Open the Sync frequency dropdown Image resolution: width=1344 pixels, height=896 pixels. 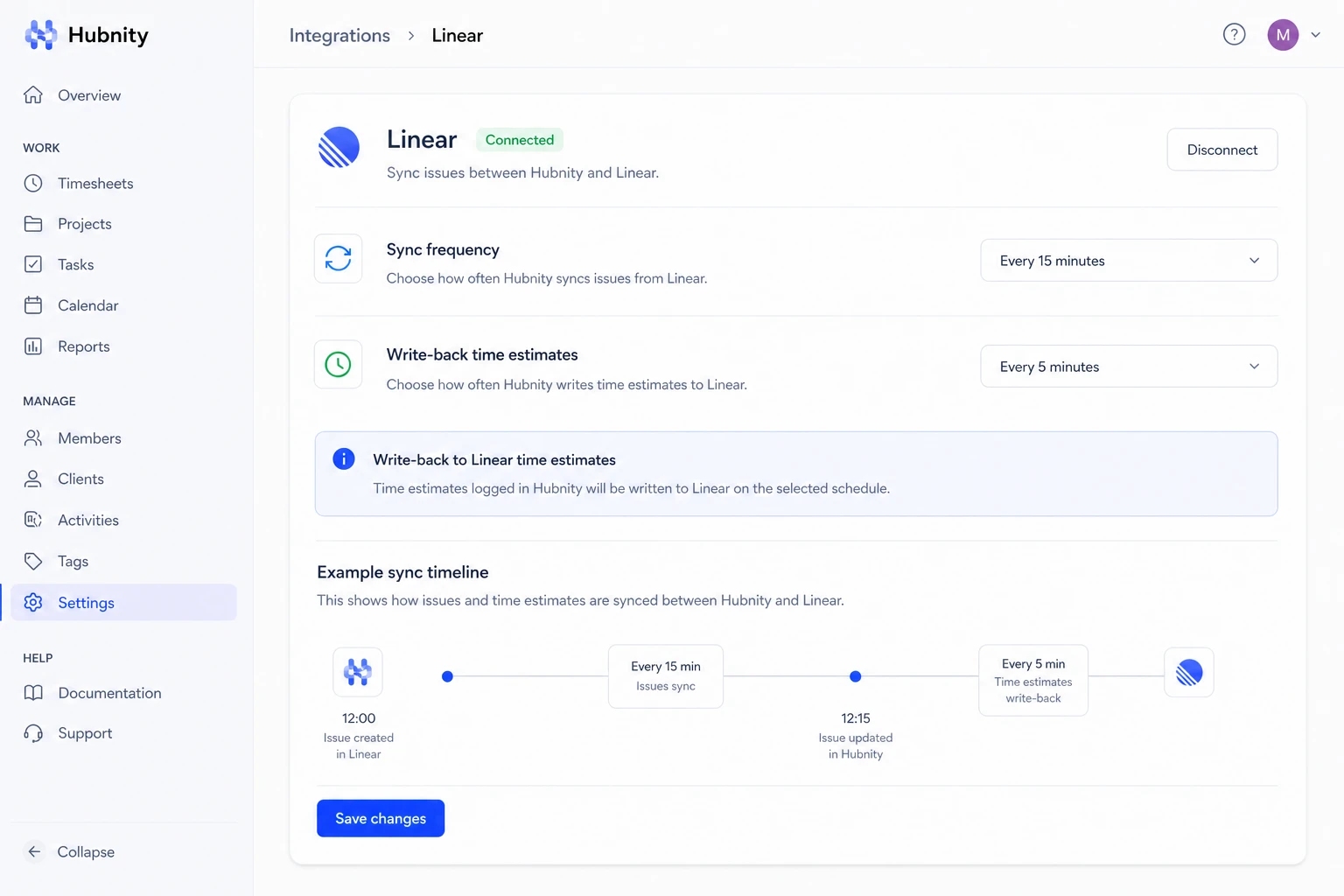click(1129, 261)
